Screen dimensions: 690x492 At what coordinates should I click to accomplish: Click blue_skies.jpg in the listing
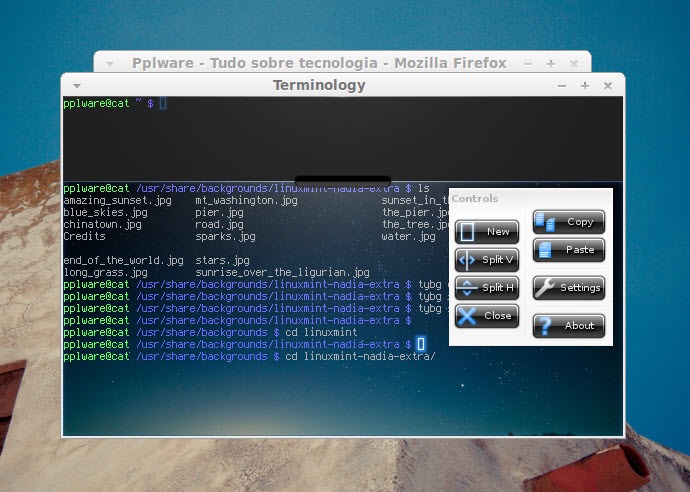point(106,213)
